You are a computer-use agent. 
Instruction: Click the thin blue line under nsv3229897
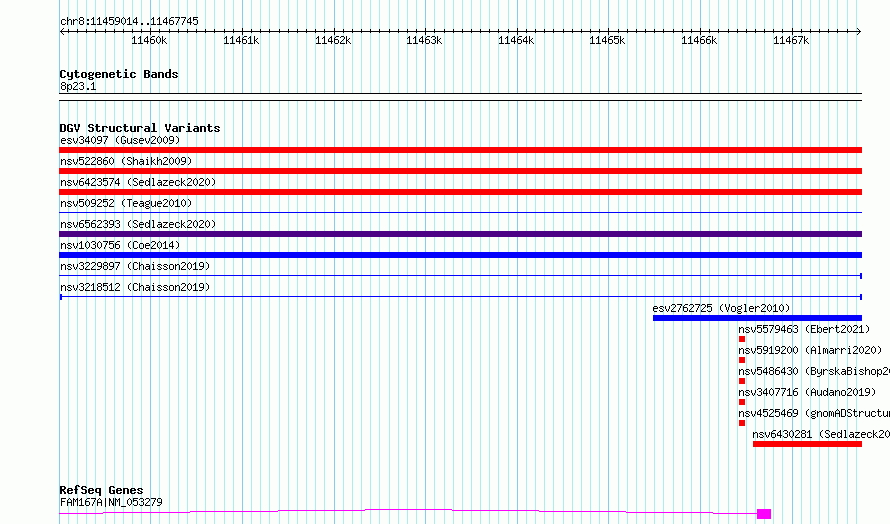click(x=460, y=276)
